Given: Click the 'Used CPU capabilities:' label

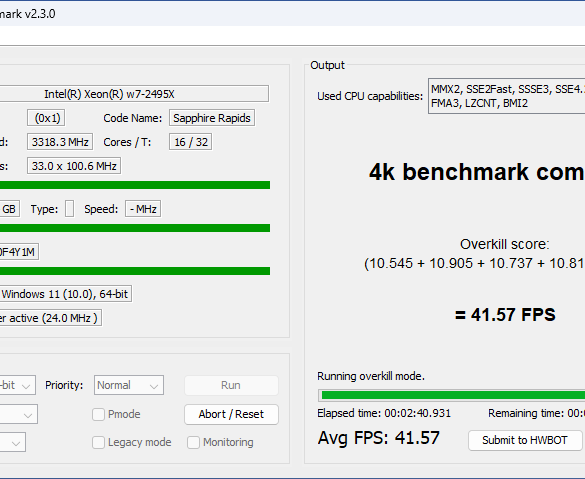Looking at the screenshot, I should click(370, 96).
